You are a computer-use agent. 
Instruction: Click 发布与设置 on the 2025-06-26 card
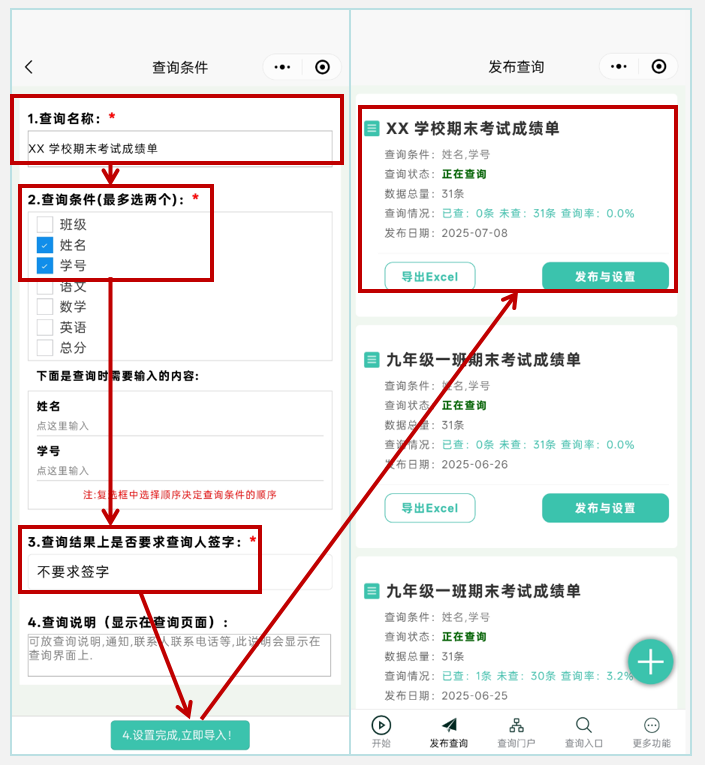tap(605, 508)
